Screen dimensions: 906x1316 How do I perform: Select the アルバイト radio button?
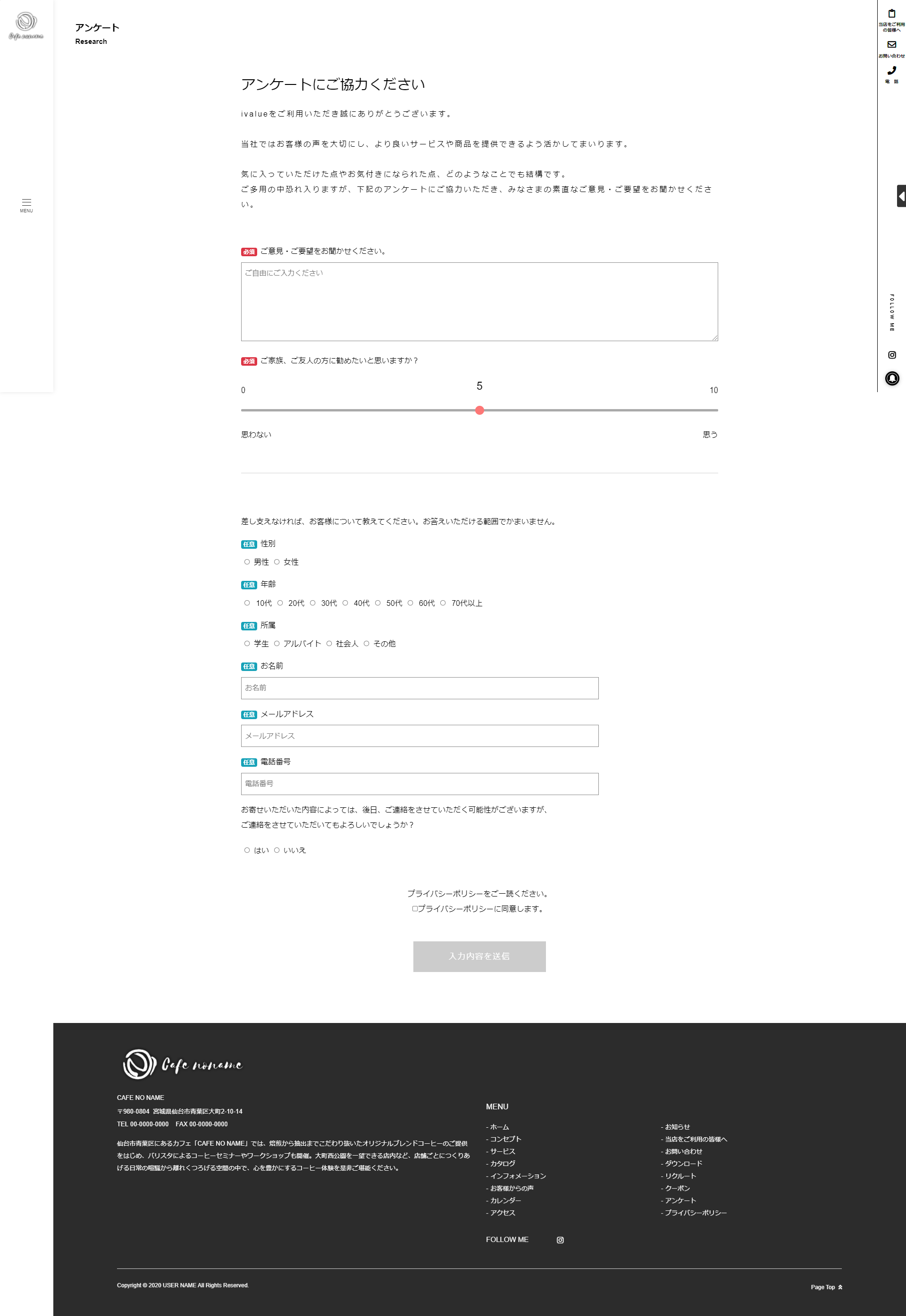pos(277,643)
